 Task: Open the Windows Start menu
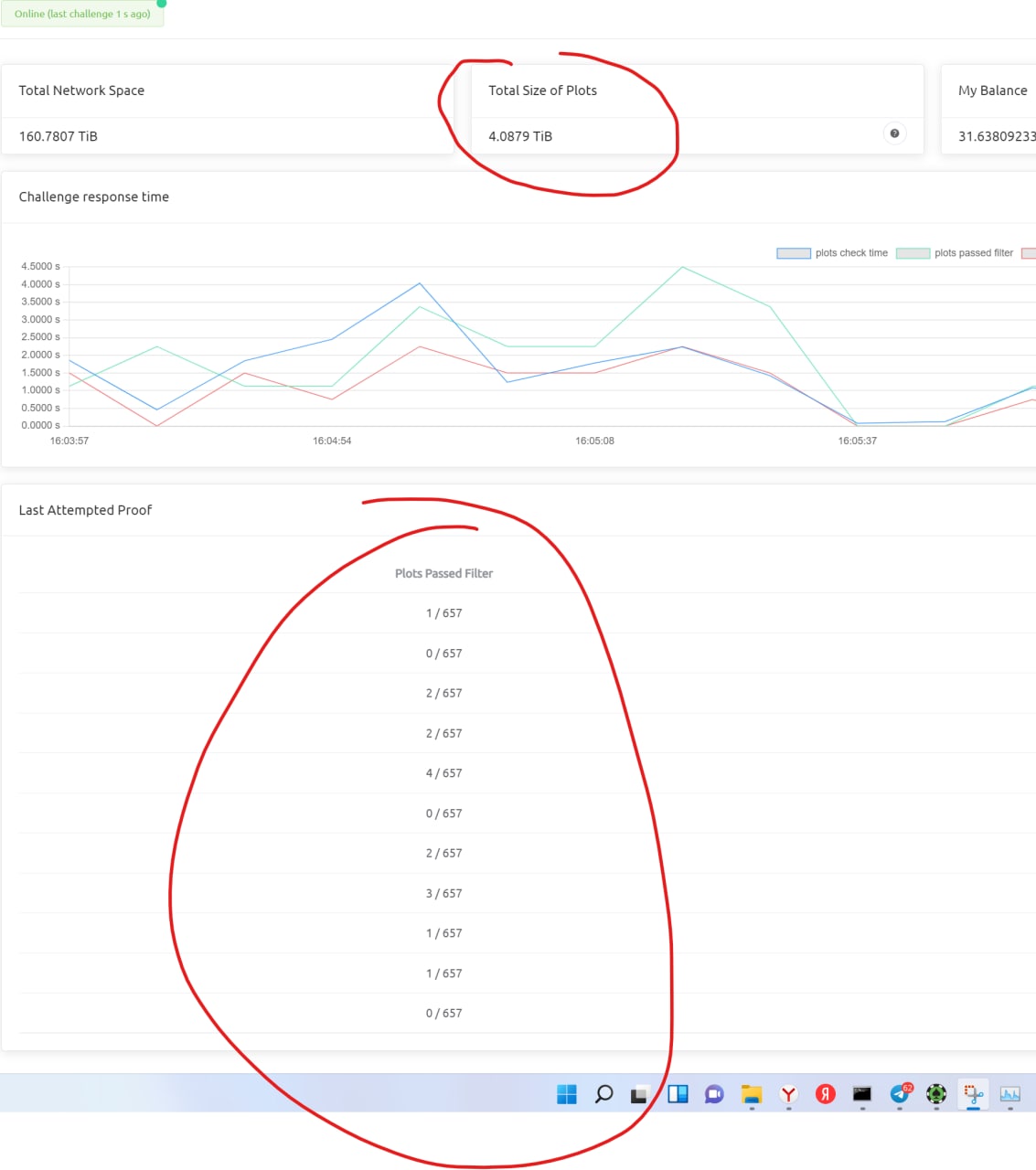[x=567, y=1094]
